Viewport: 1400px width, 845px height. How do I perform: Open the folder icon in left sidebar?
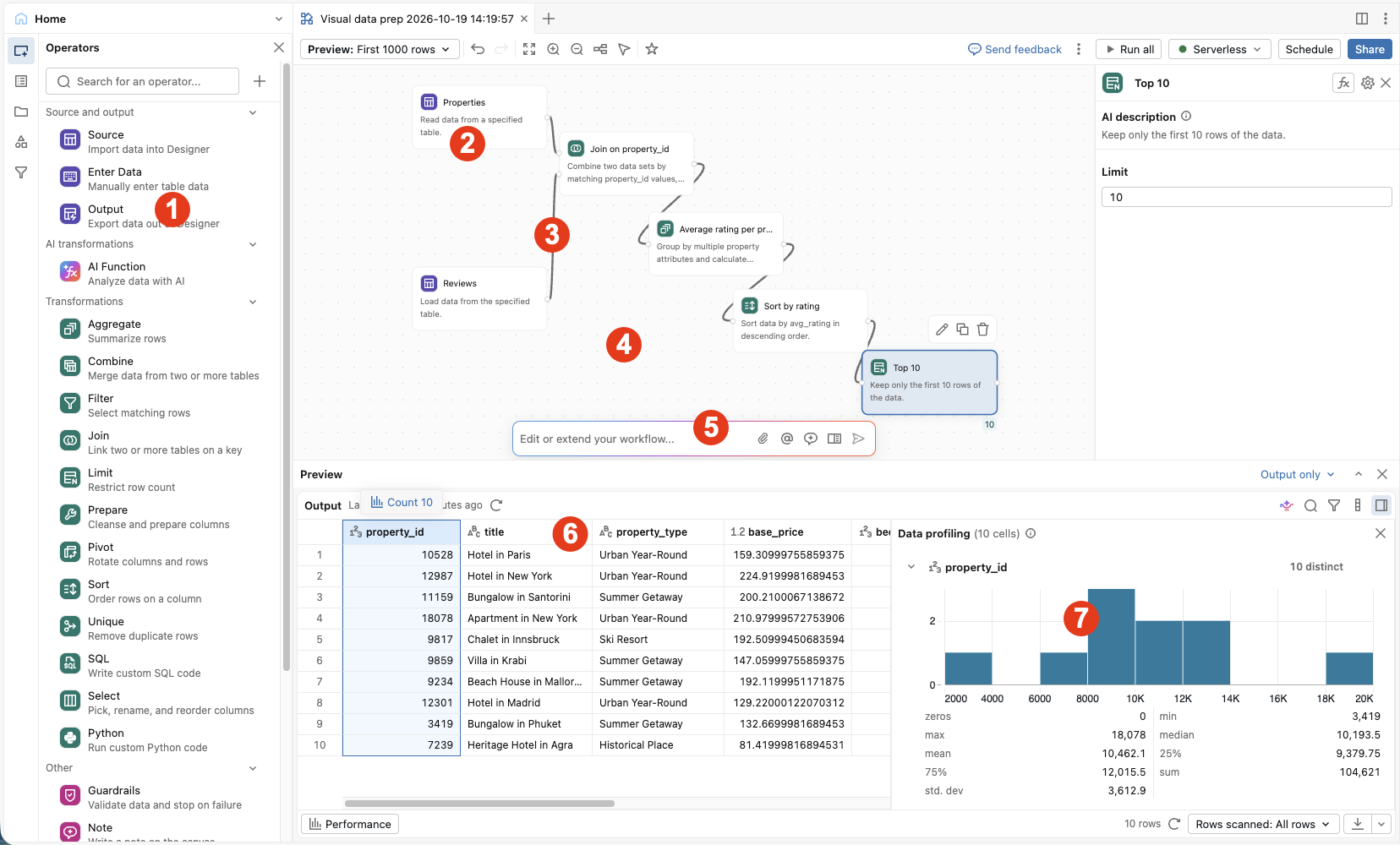21,112
